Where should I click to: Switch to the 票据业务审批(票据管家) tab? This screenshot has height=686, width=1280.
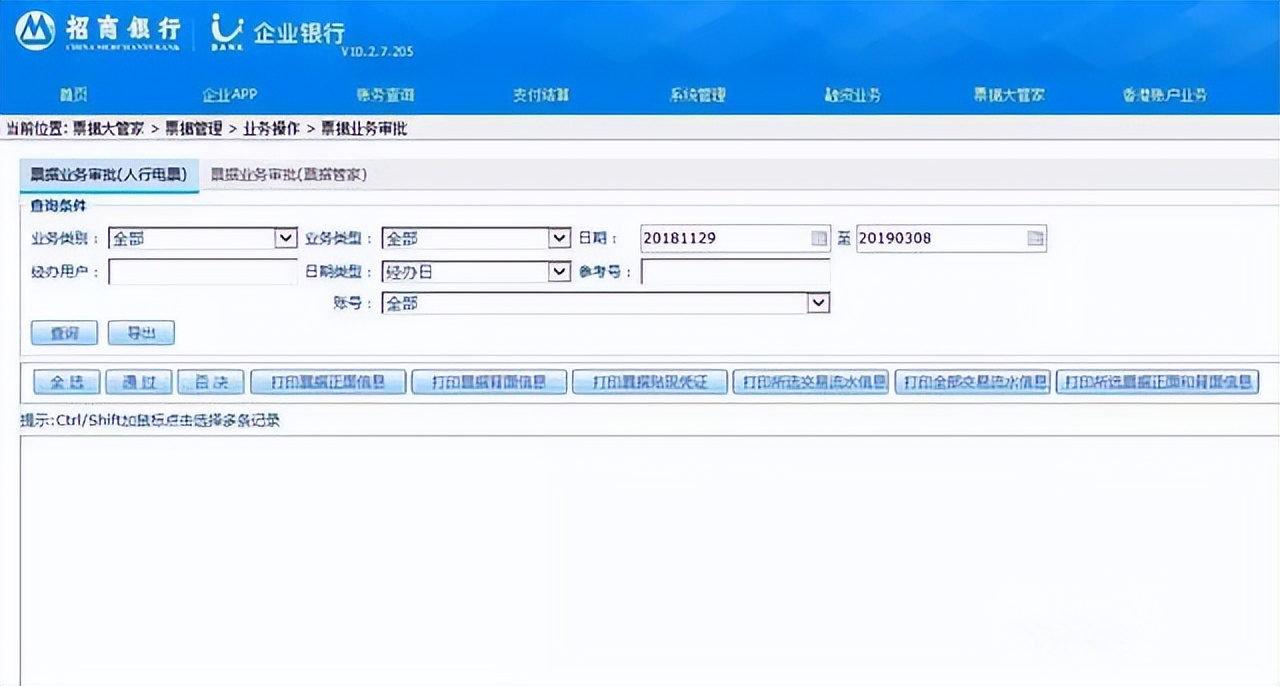[x=288, y=174]
